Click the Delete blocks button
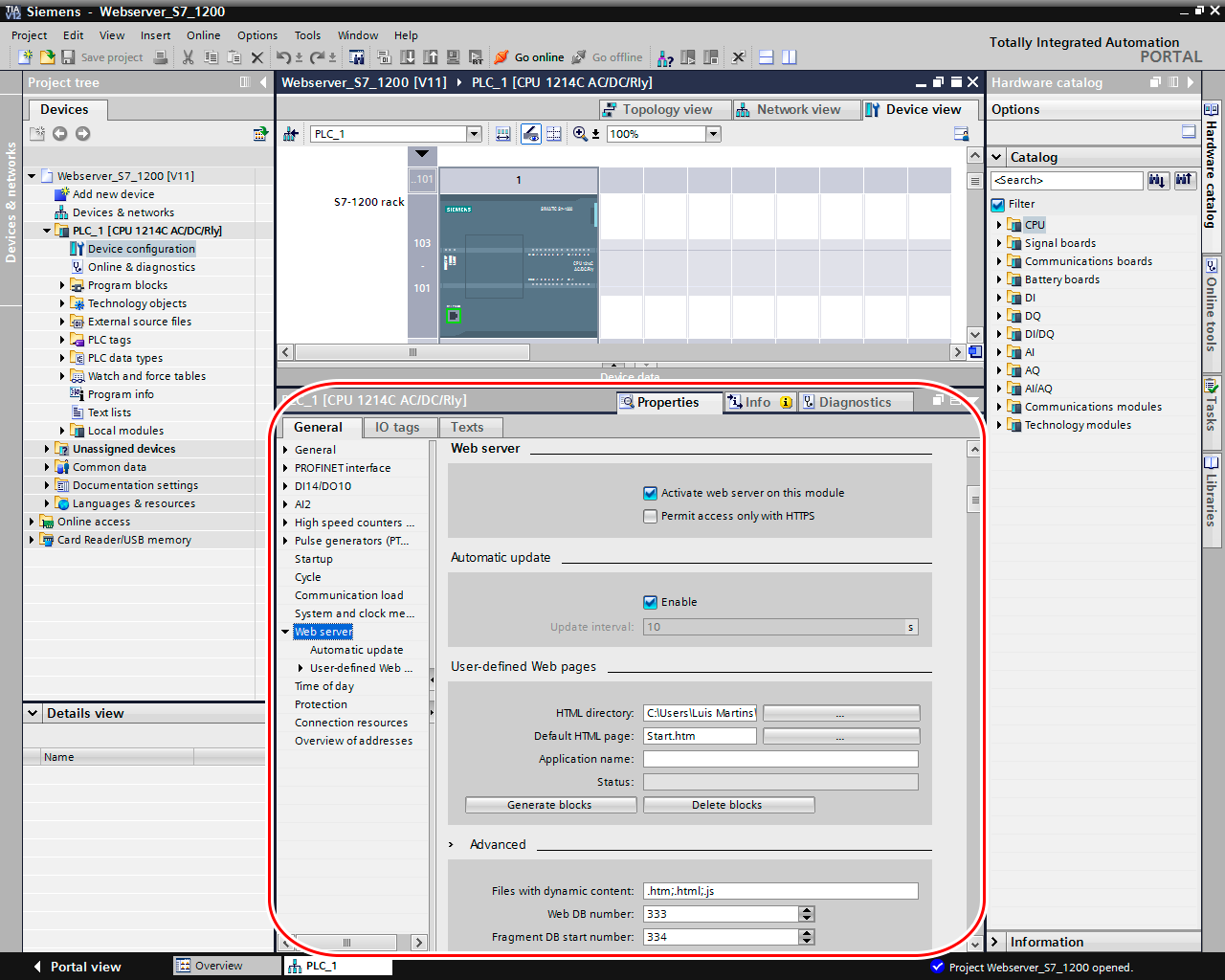This screenshot has height=980, width=1225. pyautogui.click(x=728, y=805)
